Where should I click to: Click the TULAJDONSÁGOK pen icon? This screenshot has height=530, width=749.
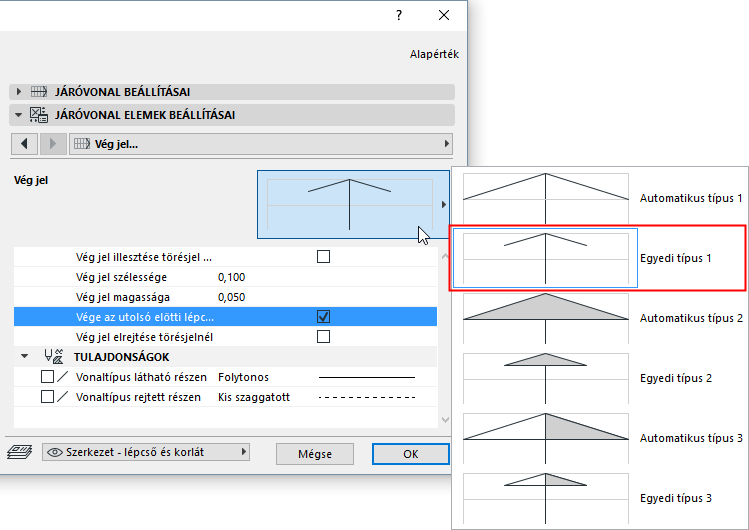(x=54, y=357)
